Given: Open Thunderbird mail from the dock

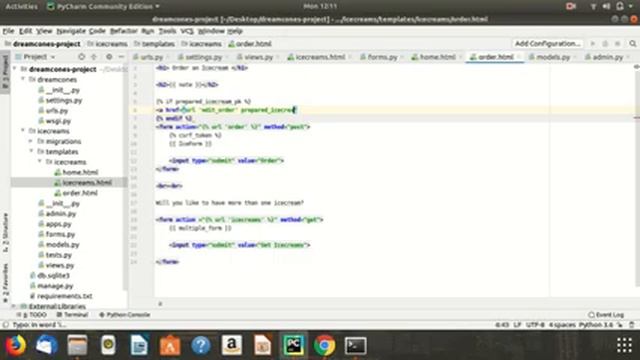Looking at the screenshot, I should [47, 345].
